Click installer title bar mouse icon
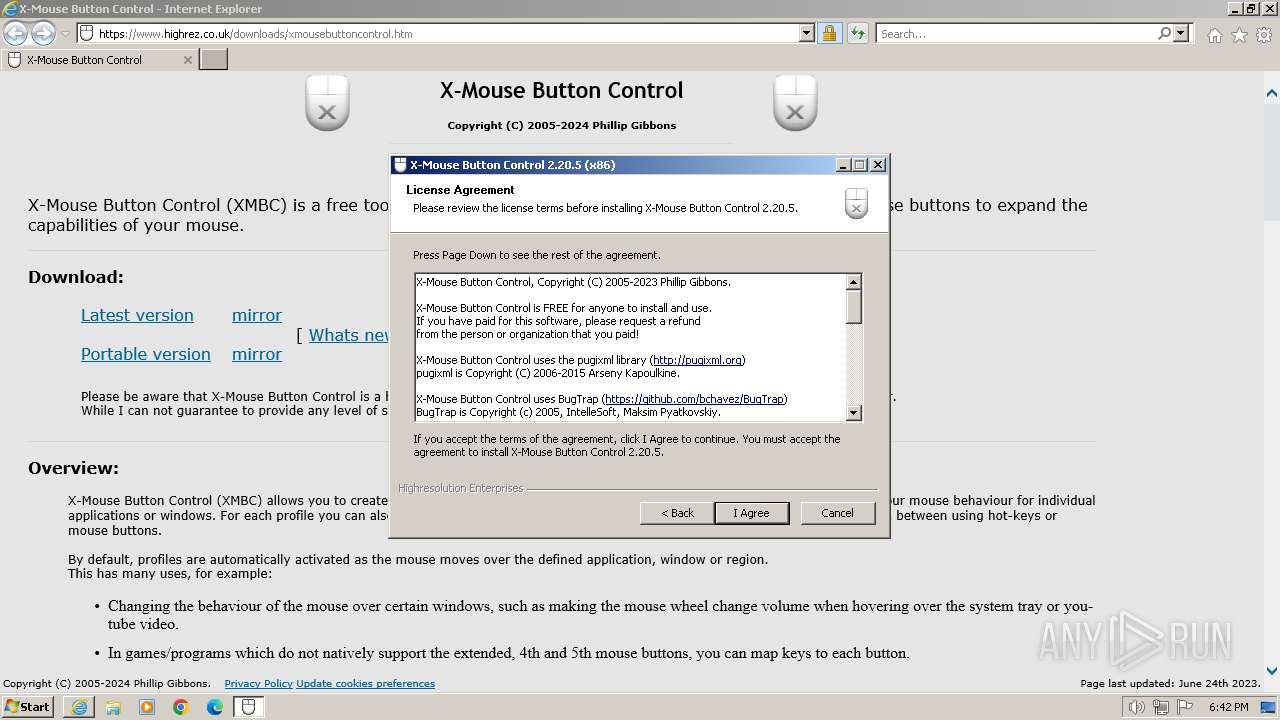Image resolution: width=1280 pixels, height=720 pixels. [400, 165]
